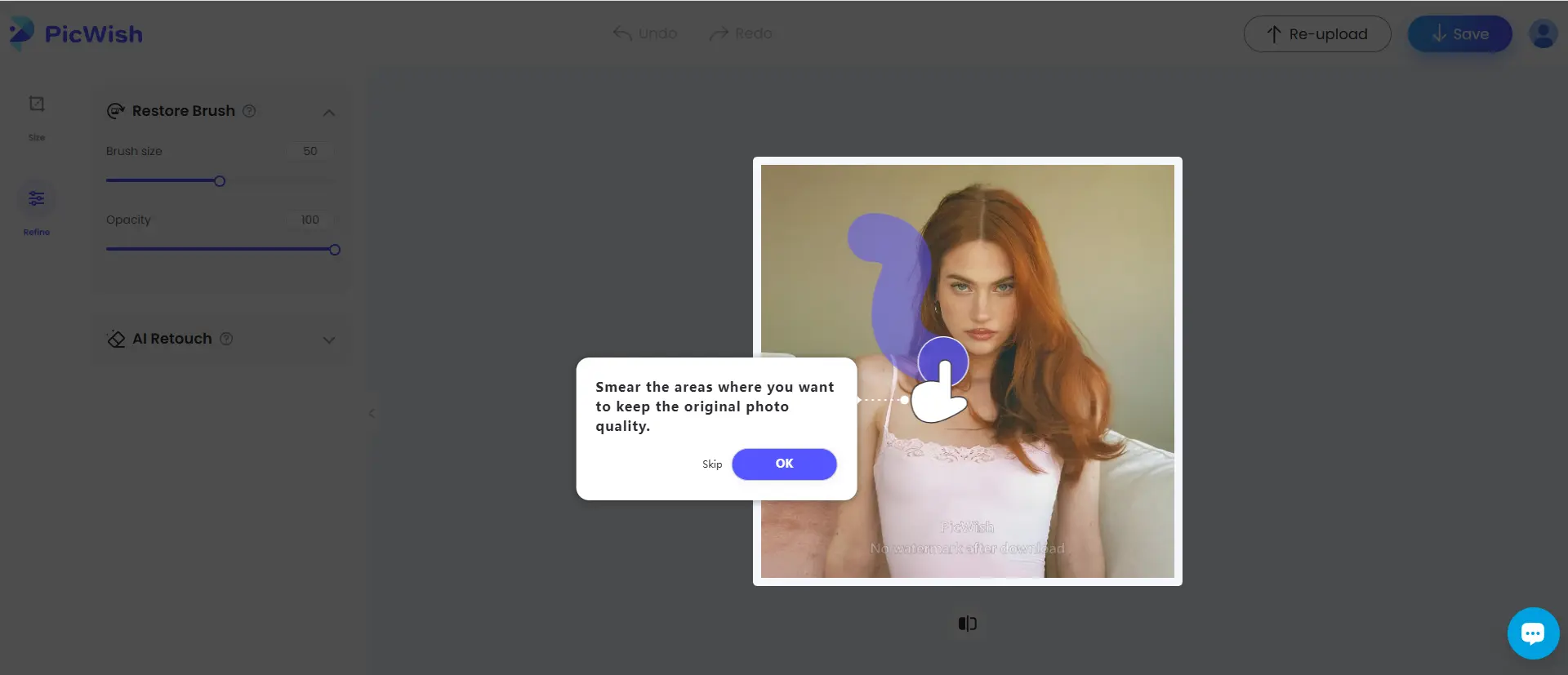Collapse the left panel arrow

click(372, 413)
